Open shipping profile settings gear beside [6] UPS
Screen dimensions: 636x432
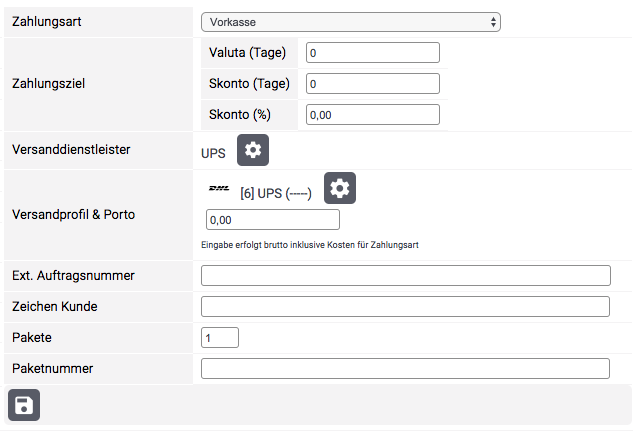tap(340, 188)
